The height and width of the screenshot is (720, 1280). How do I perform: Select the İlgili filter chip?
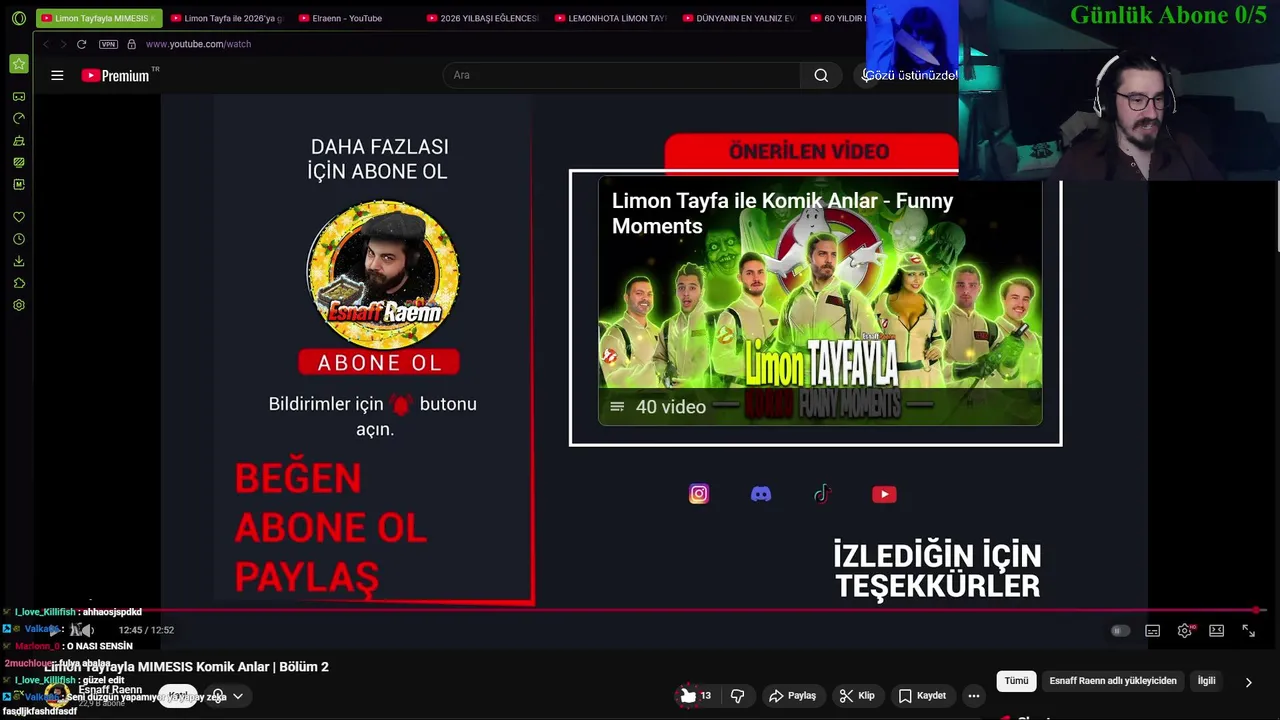pyautogui.click(x=1207, y=681)
